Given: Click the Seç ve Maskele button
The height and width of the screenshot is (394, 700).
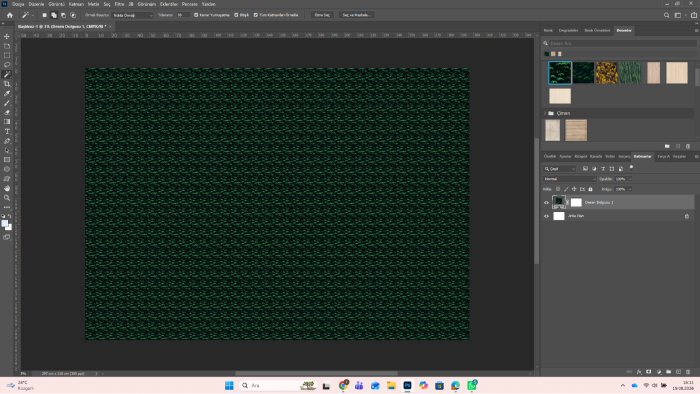Looking at the screenshot, I should 356,15.
